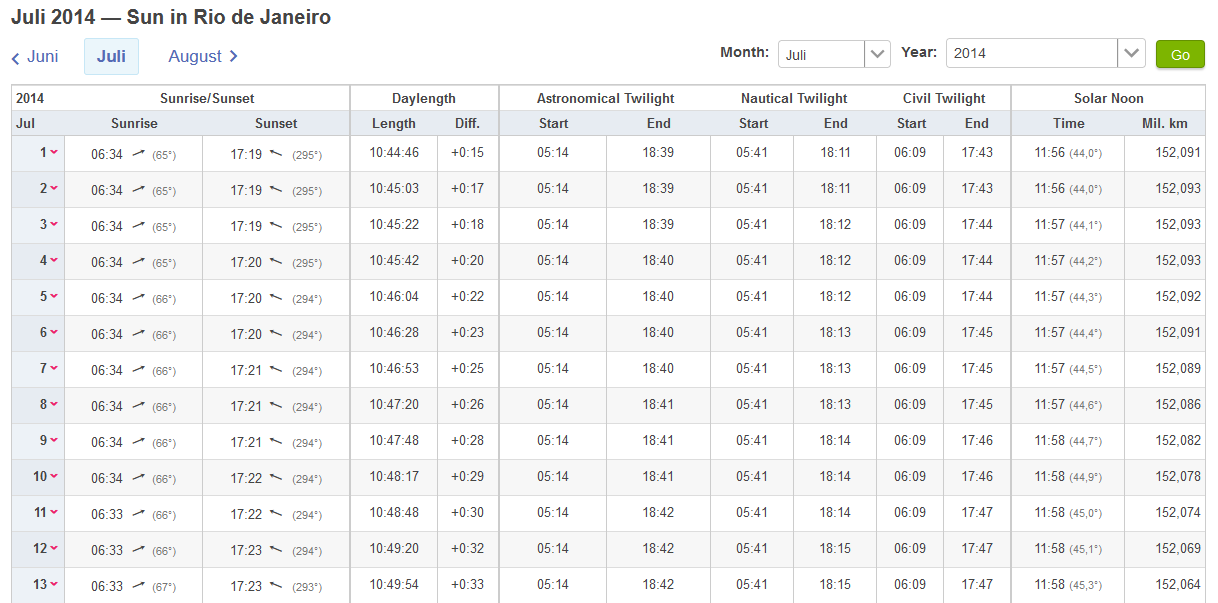Select nautical twilight end 18:13 for July 6
Screen dimensions: 1218x603
click(x=836, y=333)
